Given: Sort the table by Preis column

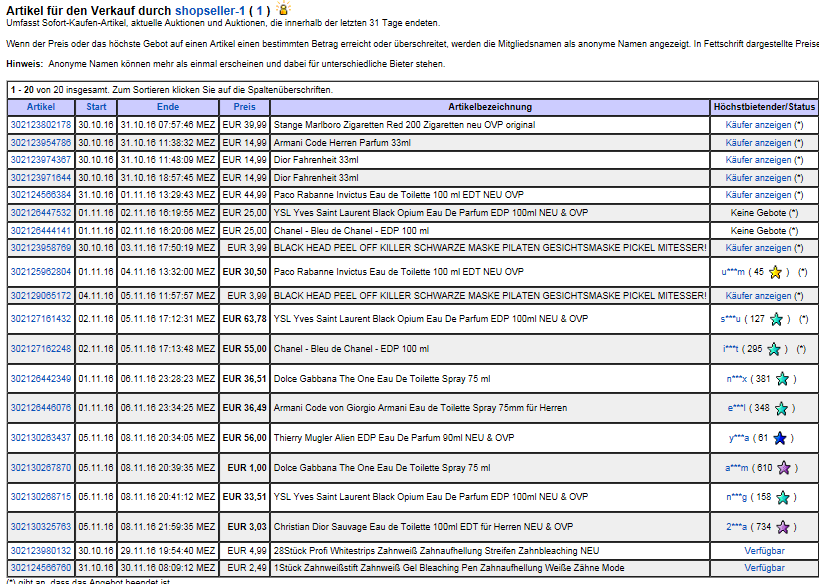Looking at the screenshot, I should [x=244, y=107].
